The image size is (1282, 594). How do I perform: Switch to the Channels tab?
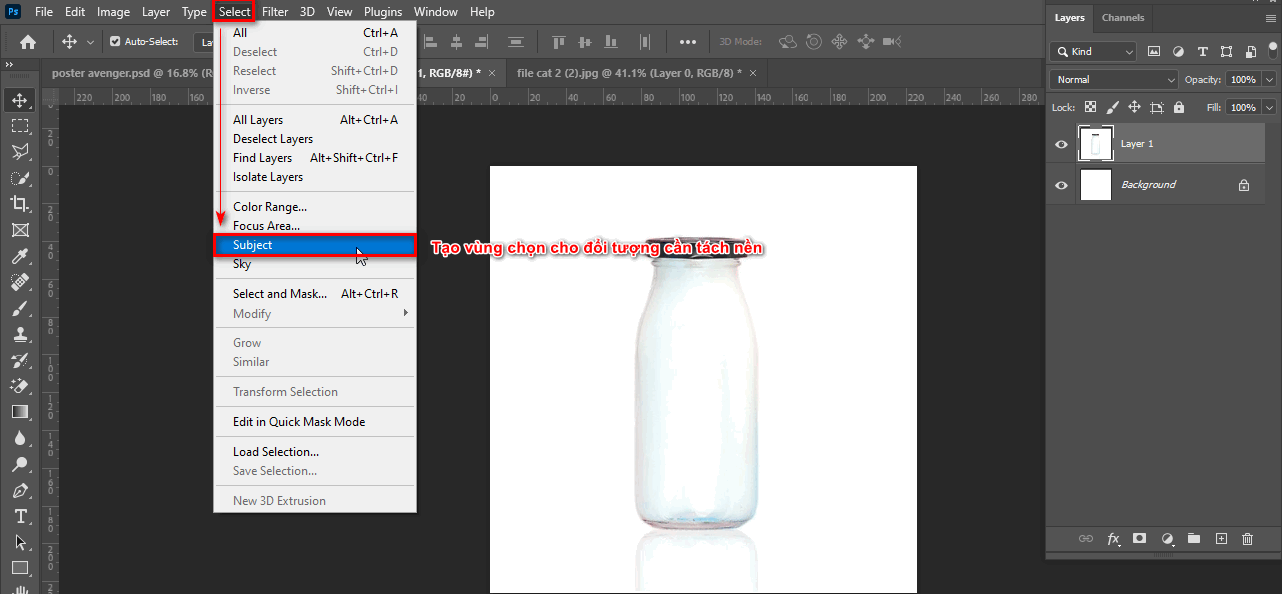tap(1123, 17)
